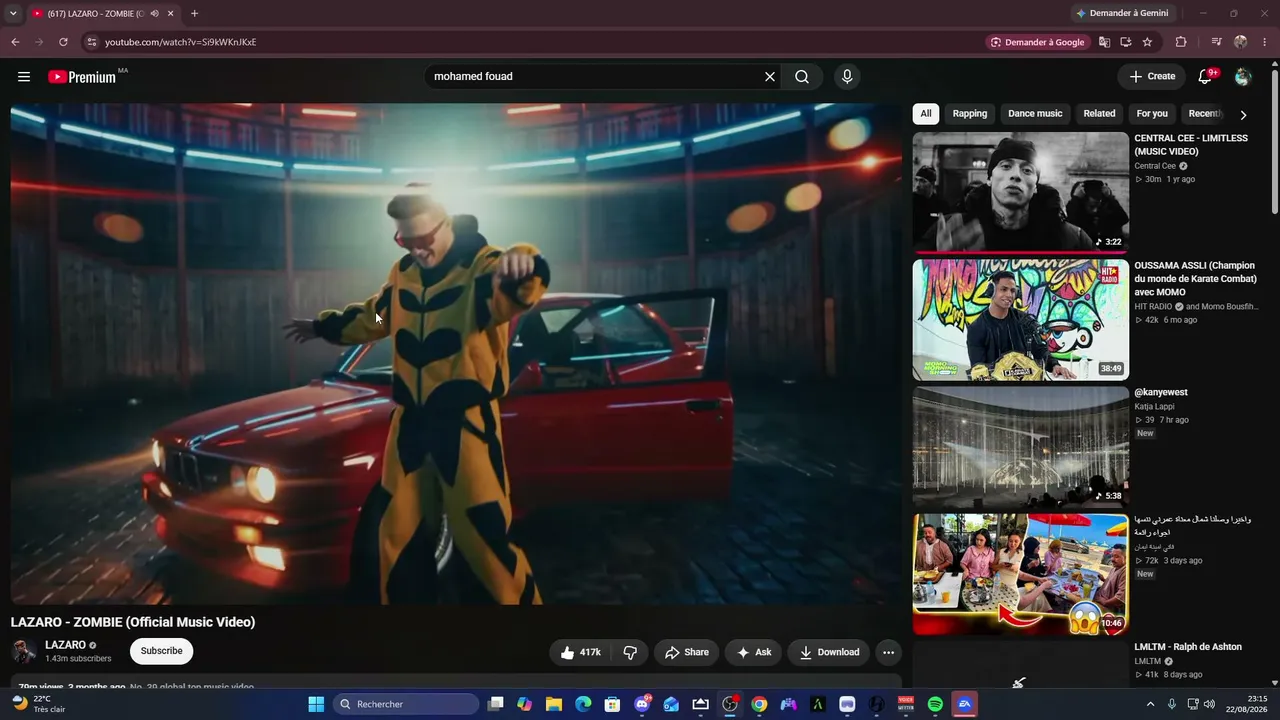
Task: Select the Rapping filter chip
Action: pos(970,114)
